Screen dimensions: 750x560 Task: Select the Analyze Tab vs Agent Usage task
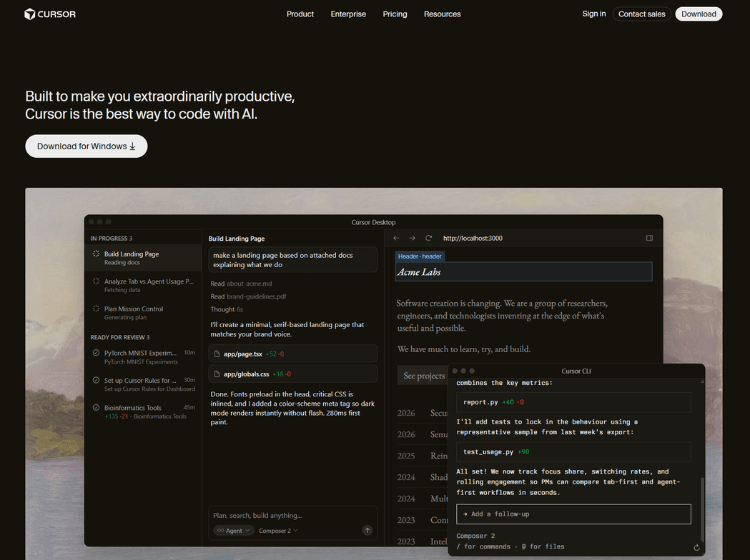coord(143,285)
